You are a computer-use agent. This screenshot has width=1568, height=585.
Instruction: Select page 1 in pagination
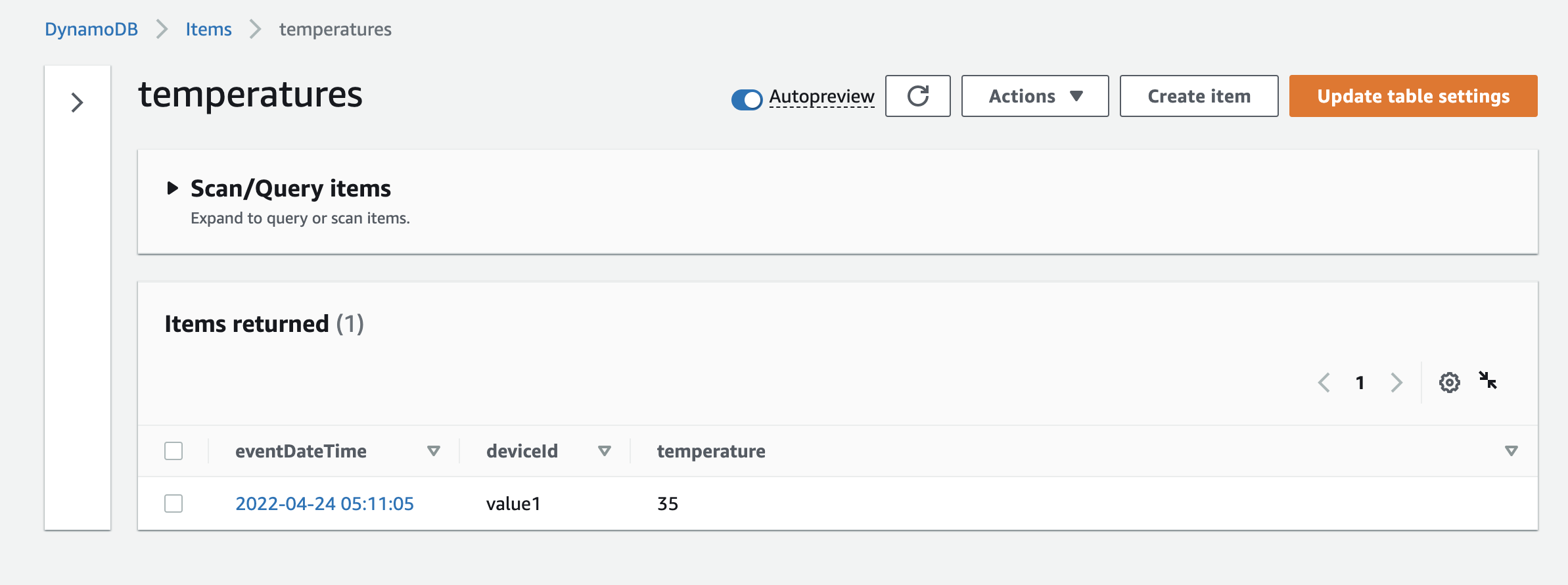click(x=1360, y=382)
